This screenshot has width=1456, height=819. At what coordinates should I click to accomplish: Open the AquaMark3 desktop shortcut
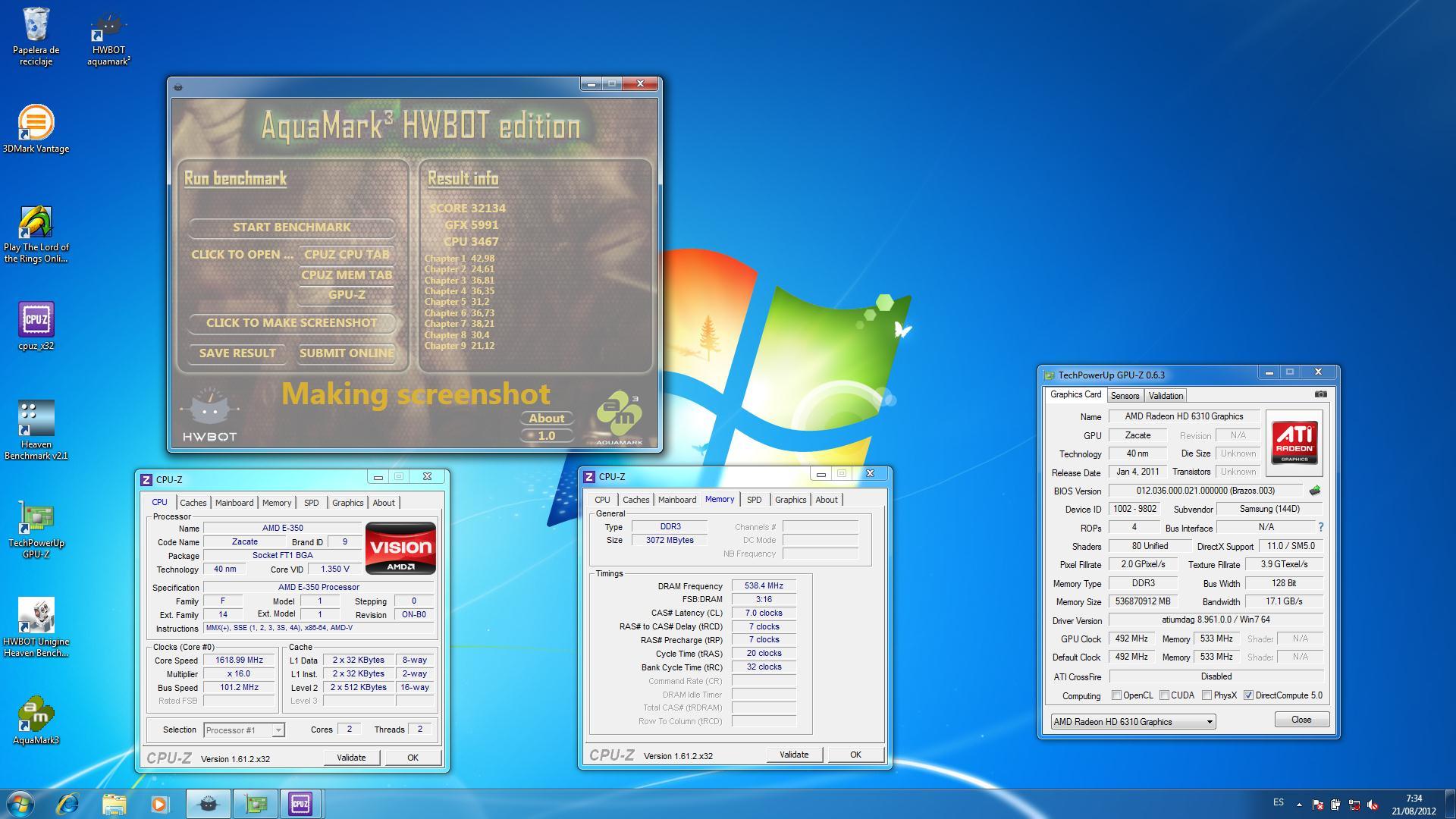(x=36, y=720)
